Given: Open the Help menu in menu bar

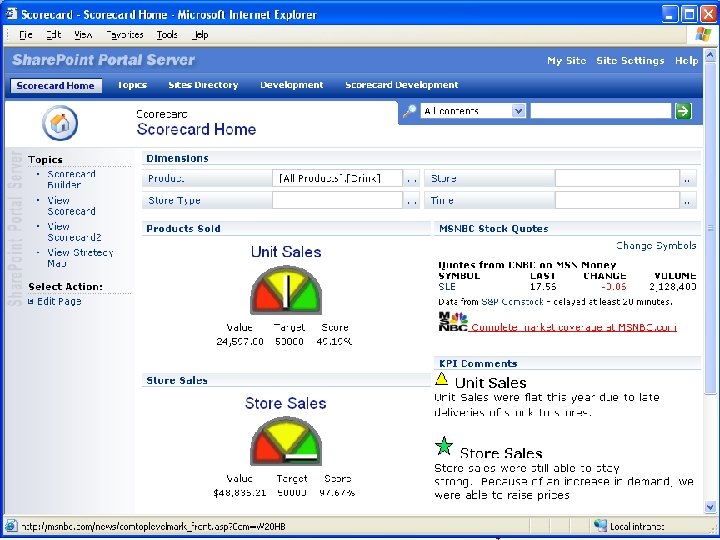Looking at the screenshot, I should (x=200, y=34).
